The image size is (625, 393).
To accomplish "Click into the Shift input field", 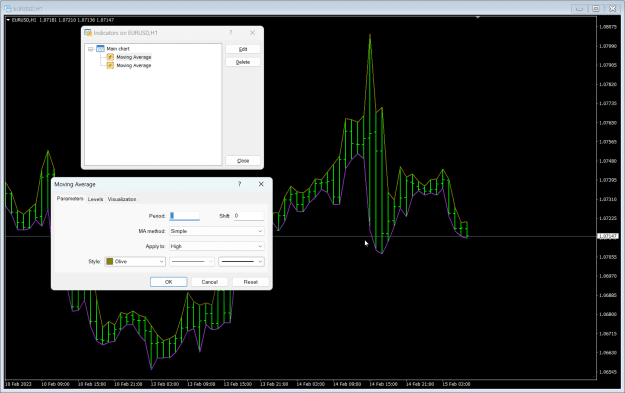I will click(x=249, y=216).
